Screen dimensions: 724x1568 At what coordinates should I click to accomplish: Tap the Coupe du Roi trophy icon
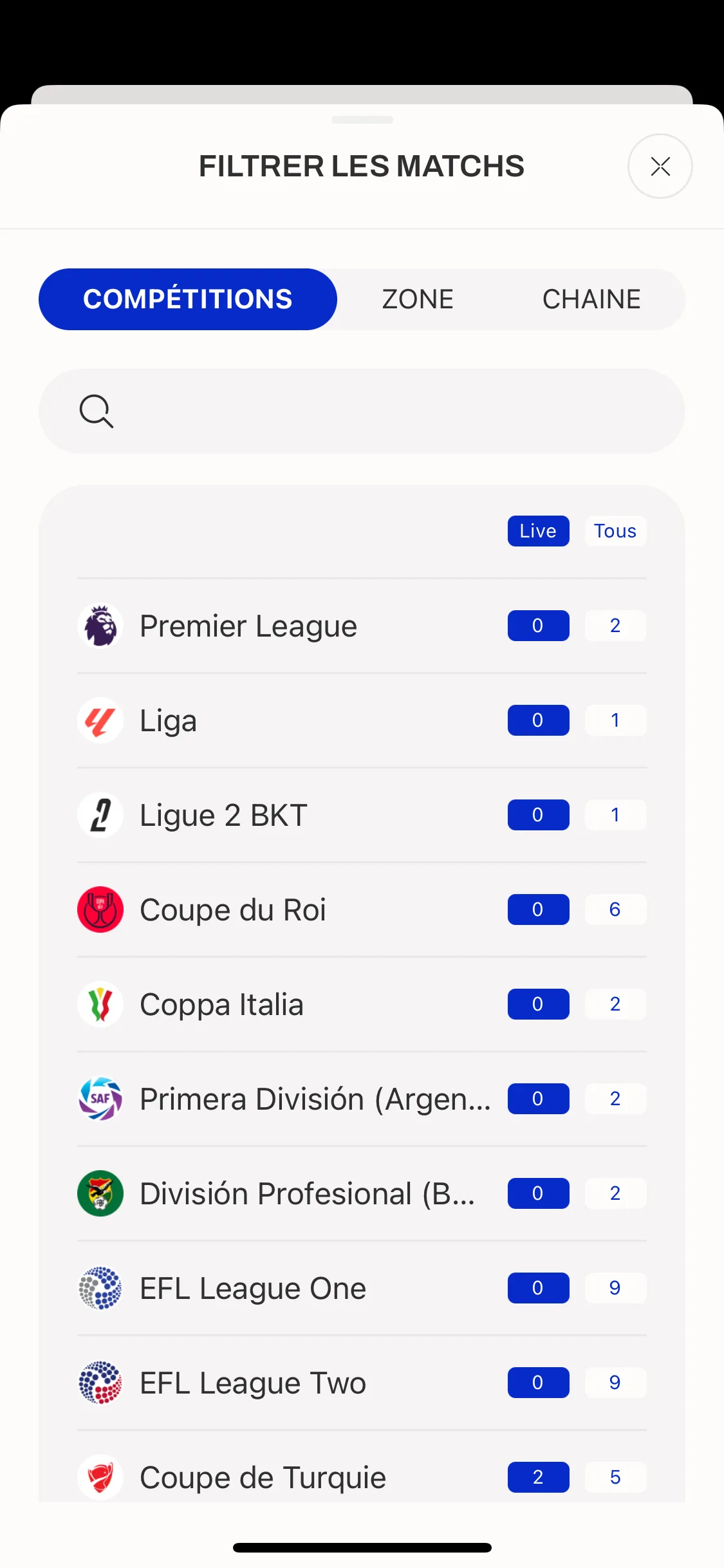tap(100, 910)
